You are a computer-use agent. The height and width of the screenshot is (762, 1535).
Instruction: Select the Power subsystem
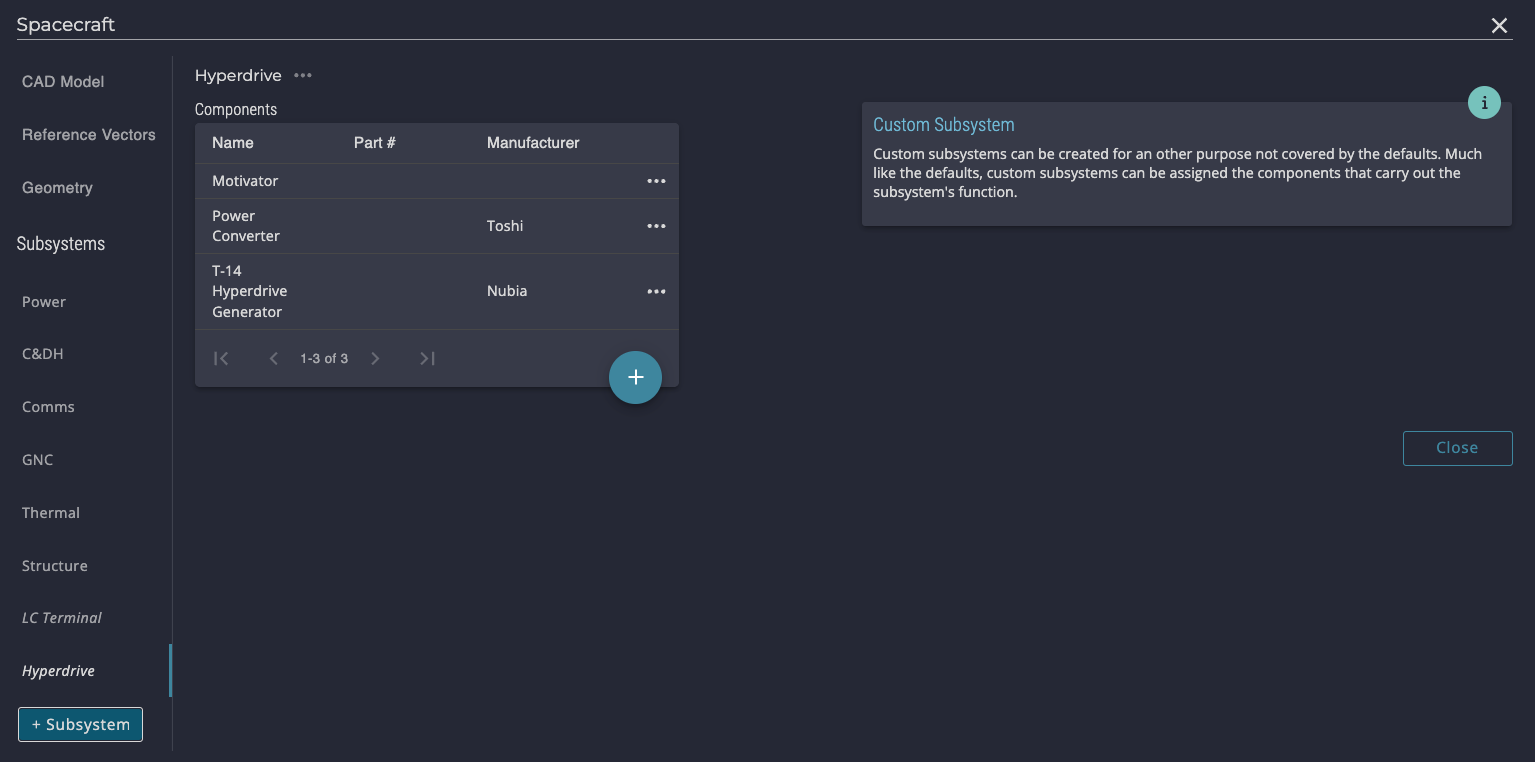(44, 302)
